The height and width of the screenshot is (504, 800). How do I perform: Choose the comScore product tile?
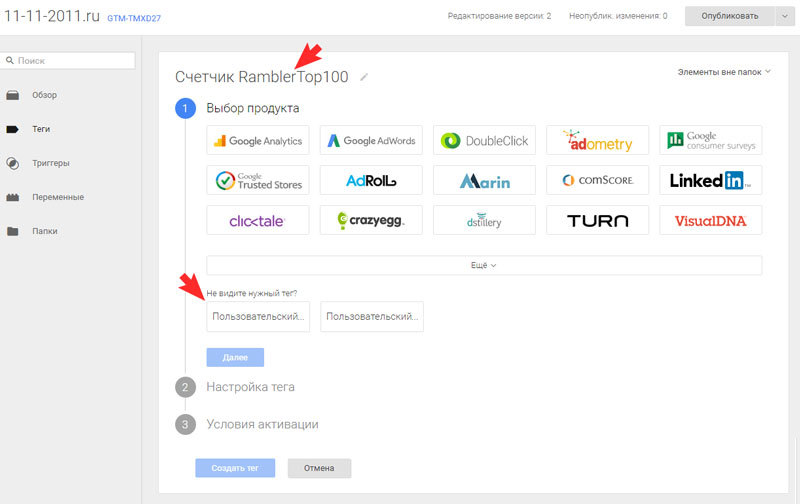click(597, 180)
